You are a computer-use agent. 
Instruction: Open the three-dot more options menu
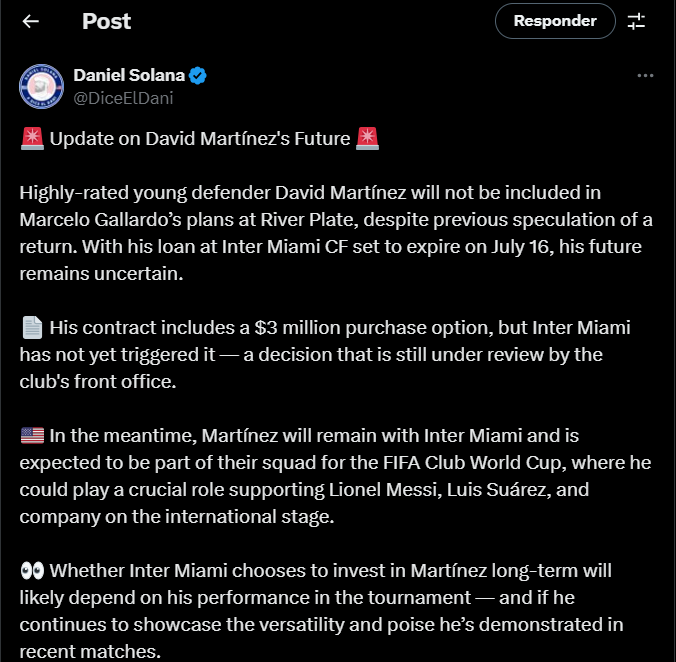pyautogui.click(x=645, y=75)
